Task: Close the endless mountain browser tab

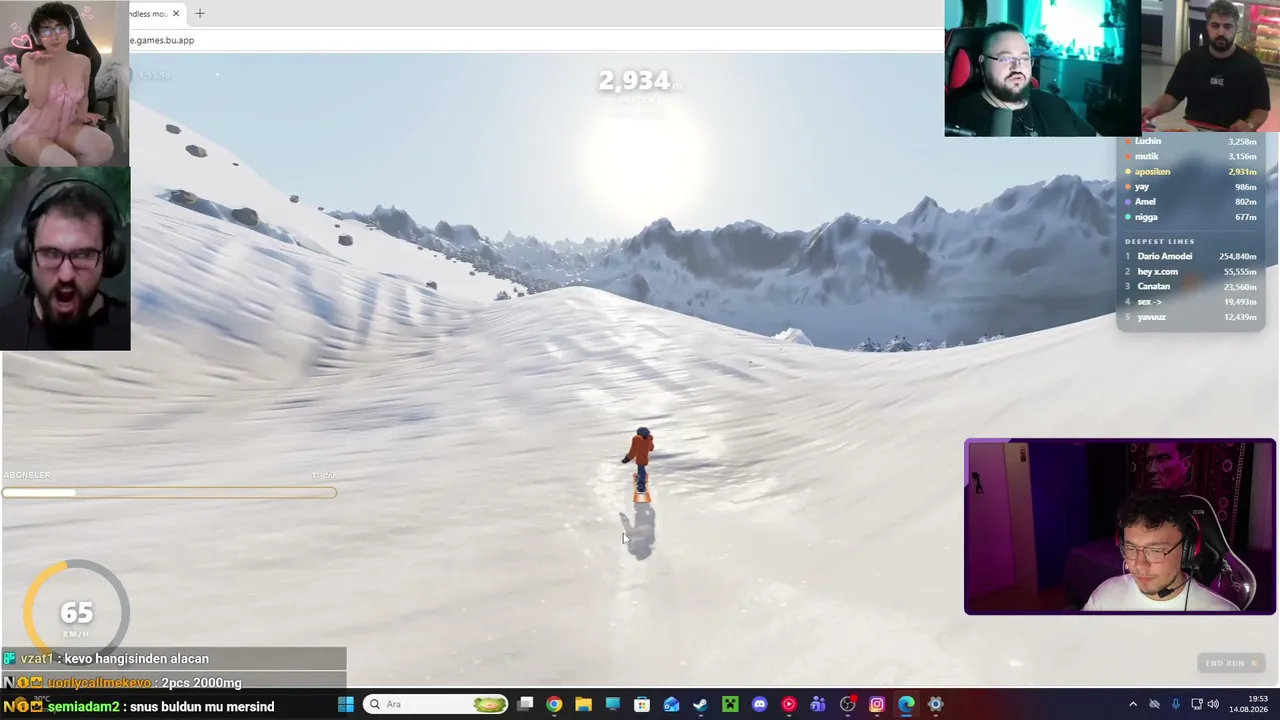Action: (x=177, y=13)
